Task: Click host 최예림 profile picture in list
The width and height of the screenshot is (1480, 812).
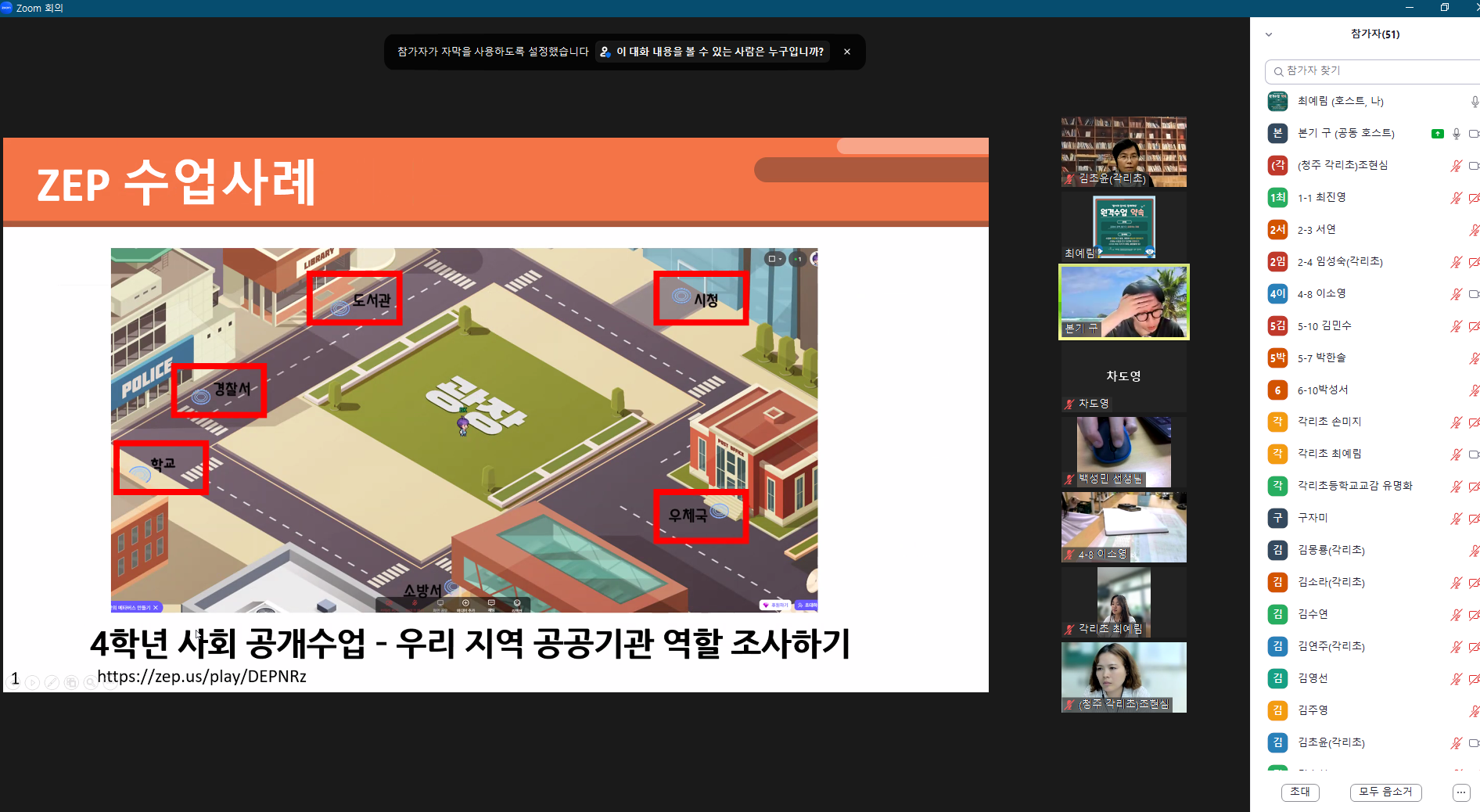Action: (x=1277, y=101)
